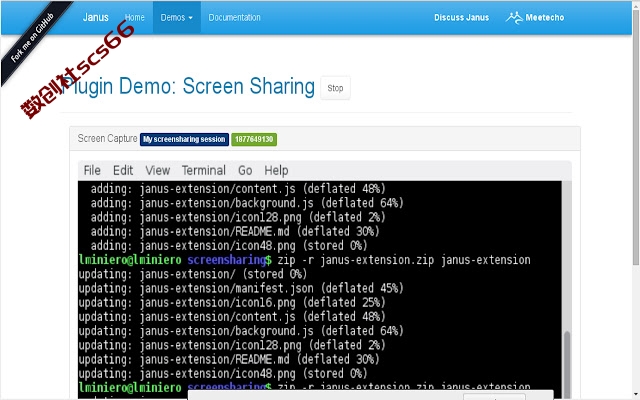This screenshot has height=400, width=640.
Task: Click the adding content.js deflated 48% line
Action: click(238, 189)
